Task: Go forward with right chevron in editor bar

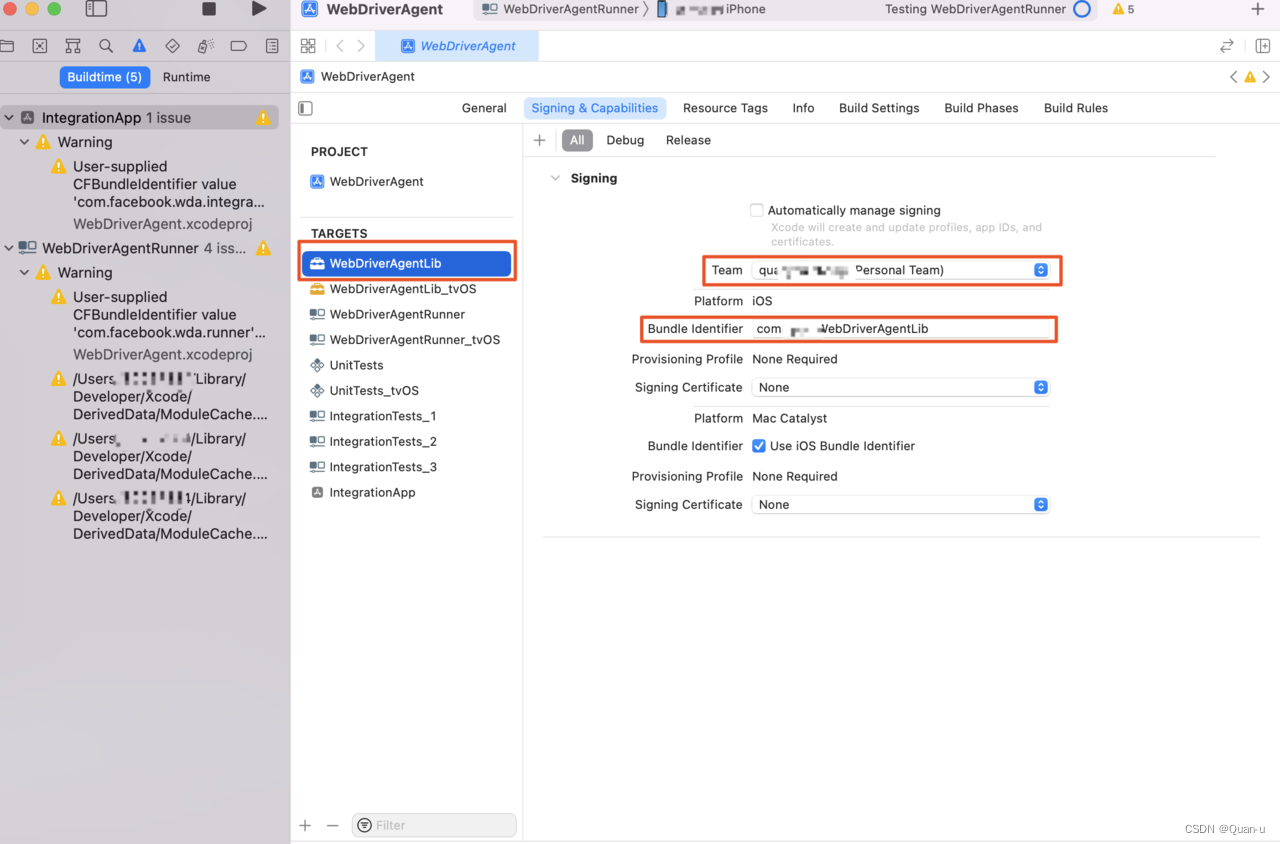Action: click(x=361, y=46)
